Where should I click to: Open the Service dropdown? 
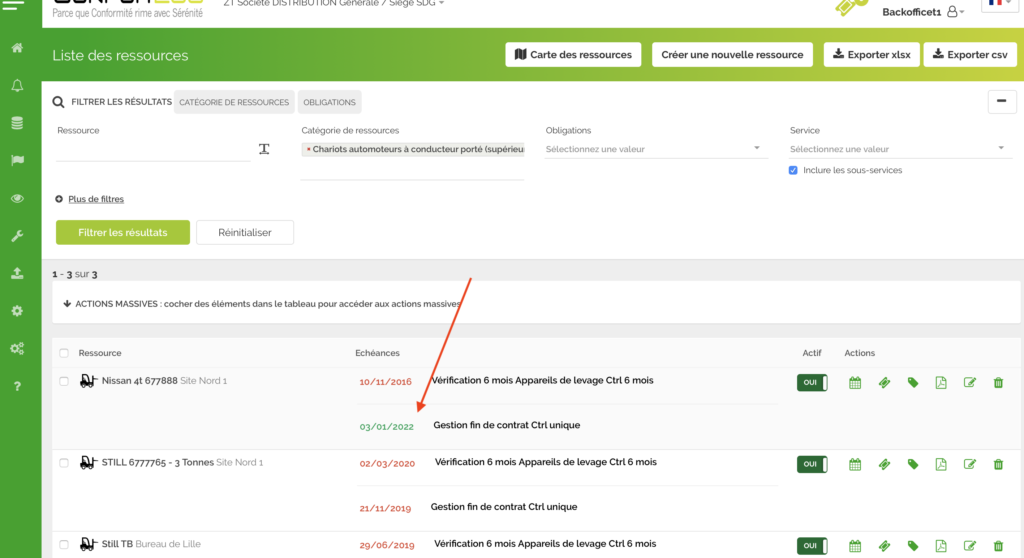coord(898,149)
